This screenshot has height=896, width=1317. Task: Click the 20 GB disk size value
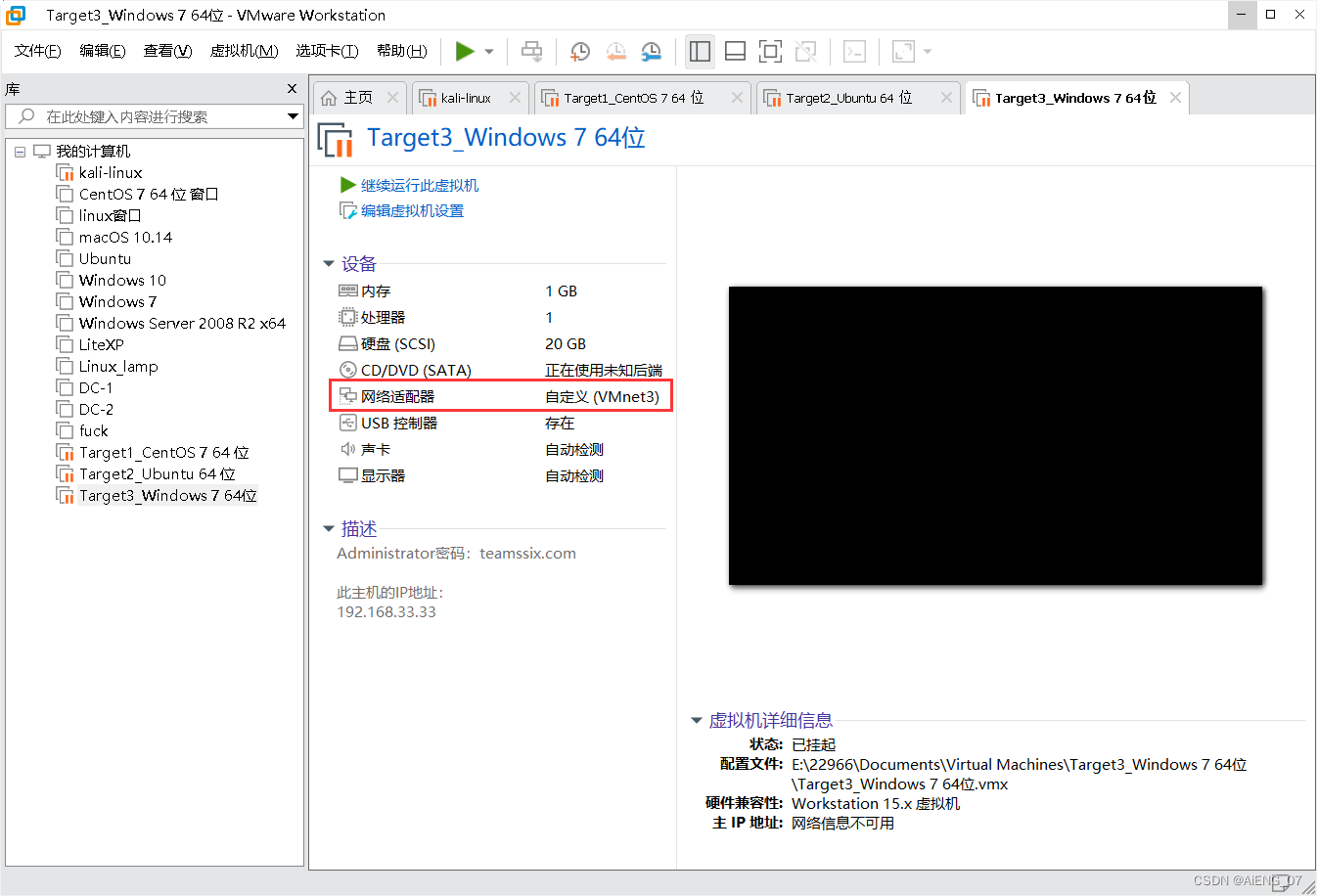pos(566,343)
